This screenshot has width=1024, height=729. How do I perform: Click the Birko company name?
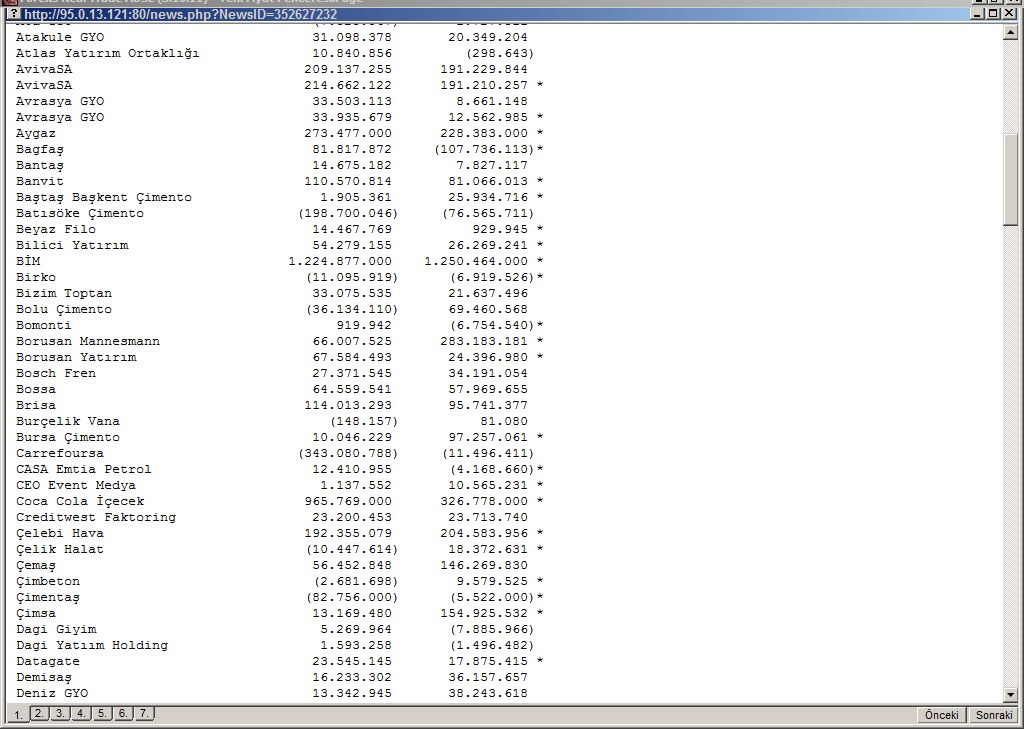[x=36, y=278]
